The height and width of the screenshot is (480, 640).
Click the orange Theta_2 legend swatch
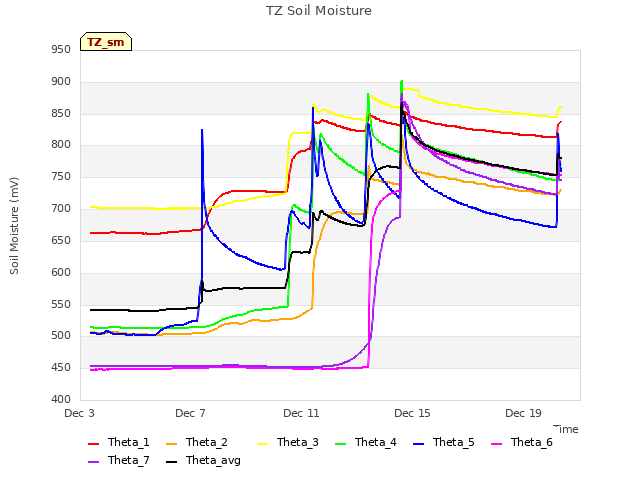tap(171, 444)
